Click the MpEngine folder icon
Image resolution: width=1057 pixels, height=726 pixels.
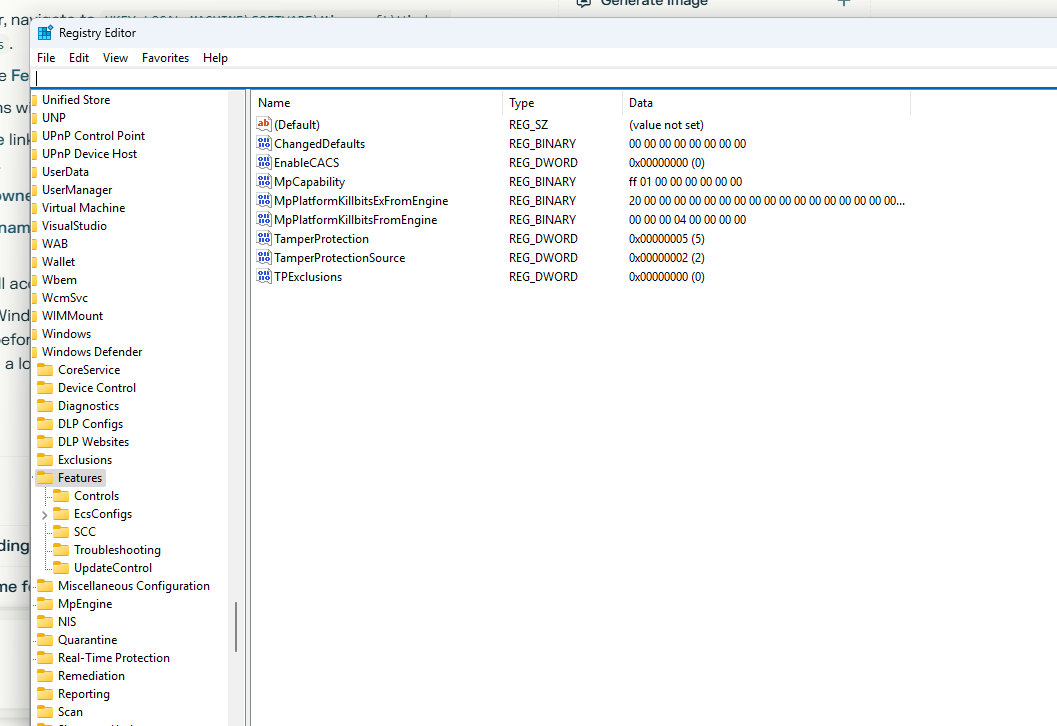click(x=45, y=603)
